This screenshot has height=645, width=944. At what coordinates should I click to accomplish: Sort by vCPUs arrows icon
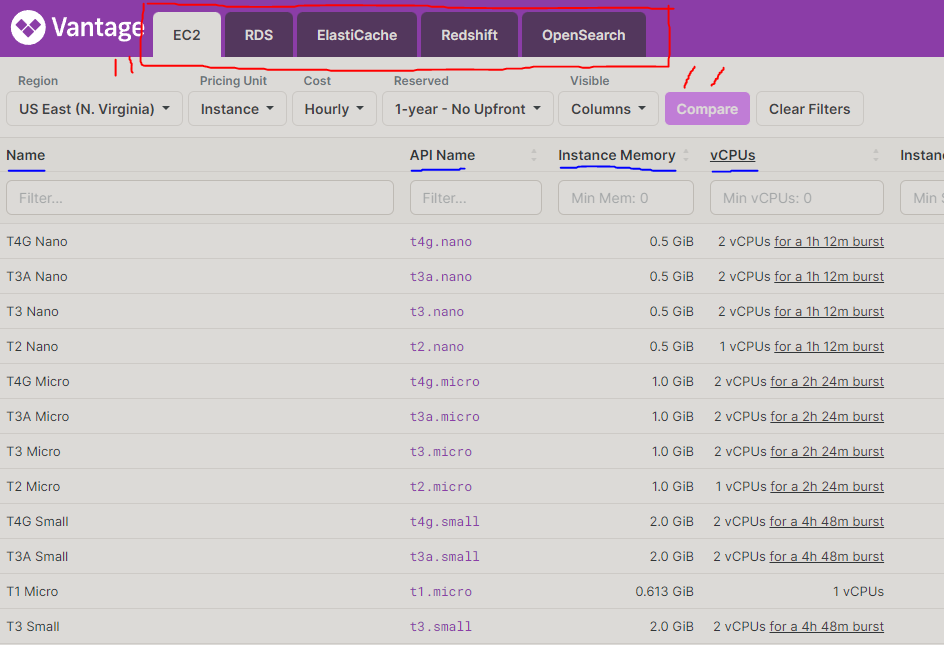pos(875,155)
